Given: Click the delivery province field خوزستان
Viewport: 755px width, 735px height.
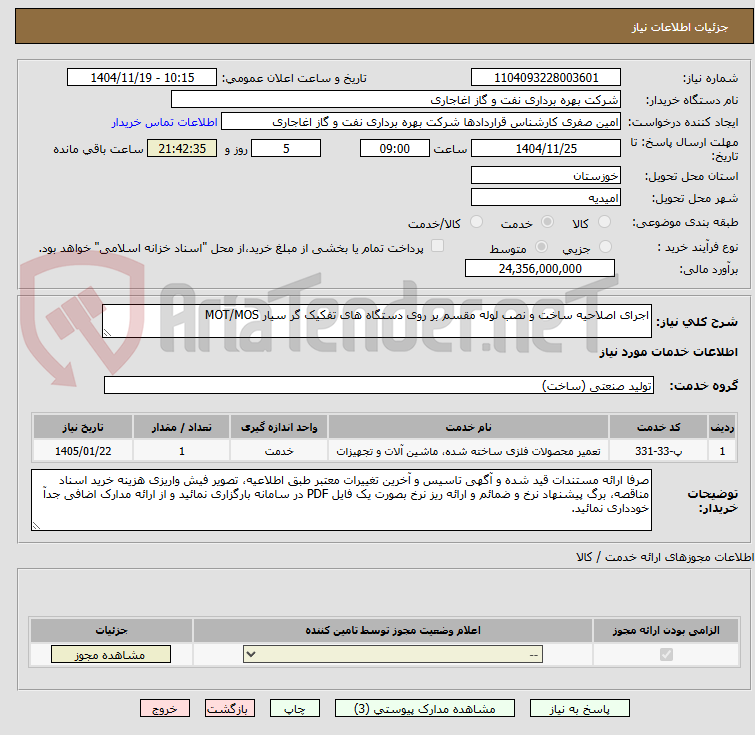Looking at the screenshot, I should tap(546, 175).
